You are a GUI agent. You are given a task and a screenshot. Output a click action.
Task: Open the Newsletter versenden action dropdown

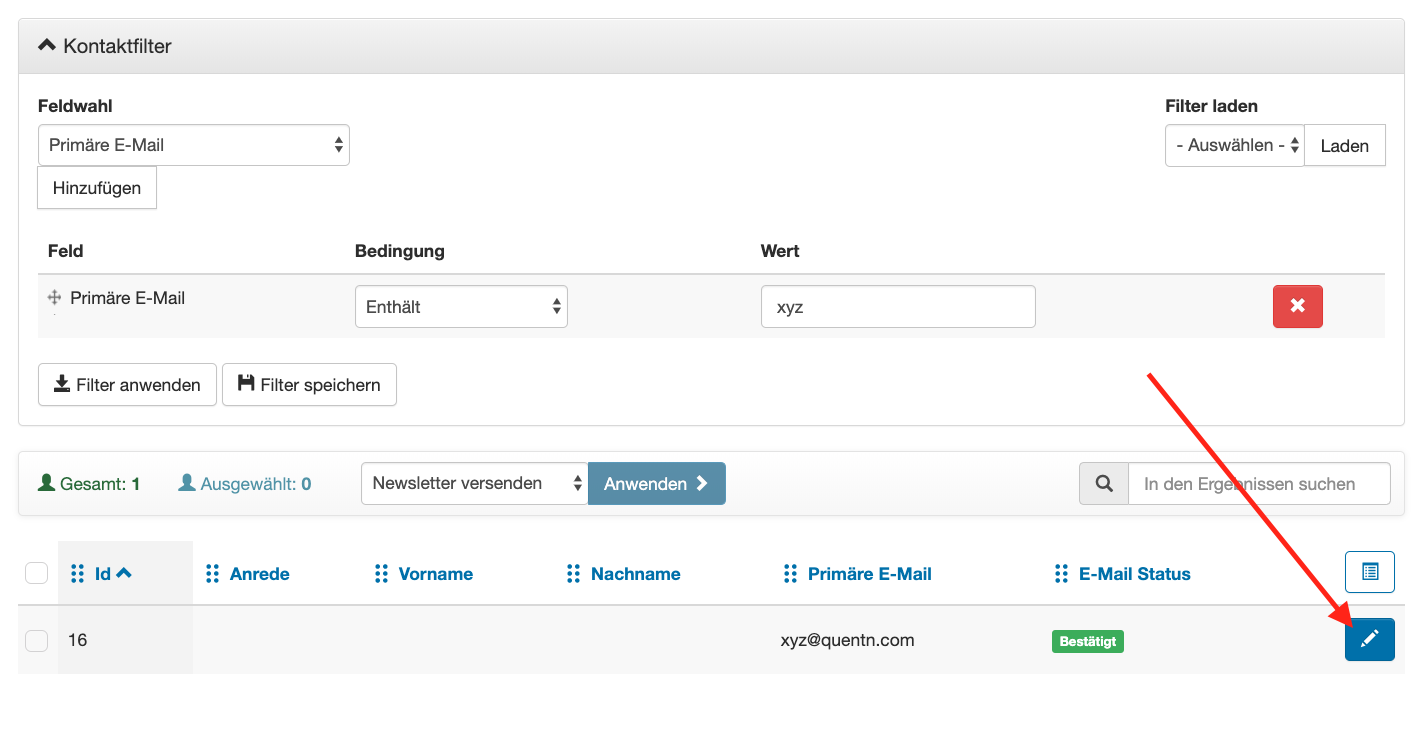pyautogui.click(x=474, y=483)
